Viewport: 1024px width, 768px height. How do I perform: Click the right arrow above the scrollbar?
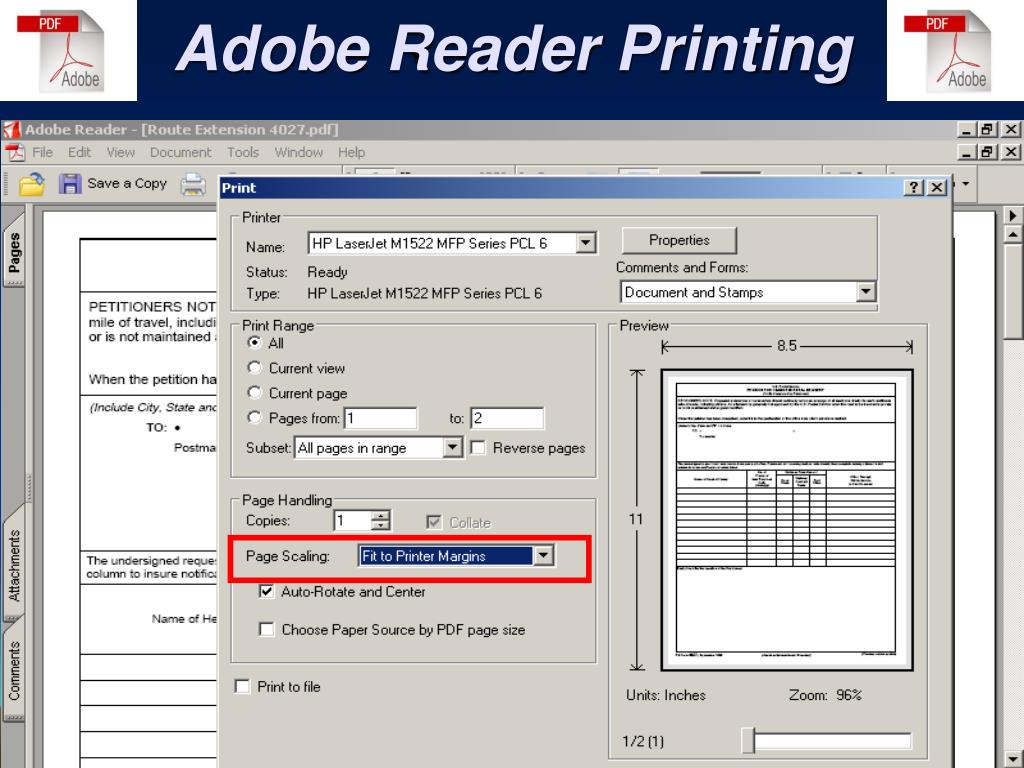coord(1012,216)
